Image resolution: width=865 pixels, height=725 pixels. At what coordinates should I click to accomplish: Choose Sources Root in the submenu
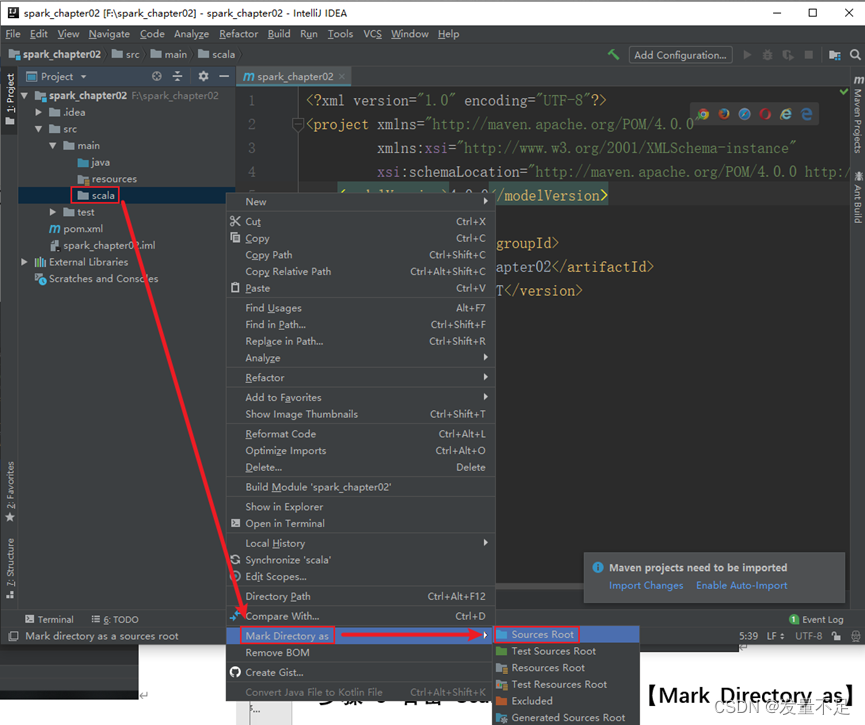pos(566,635)
